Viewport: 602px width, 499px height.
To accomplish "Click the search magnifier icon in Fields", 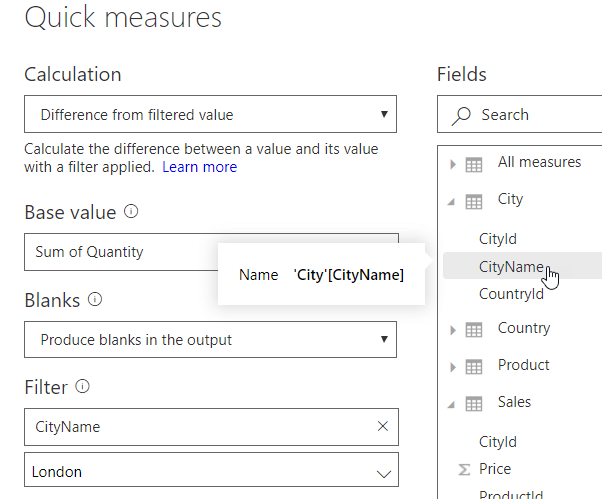I will click(461, 115).
